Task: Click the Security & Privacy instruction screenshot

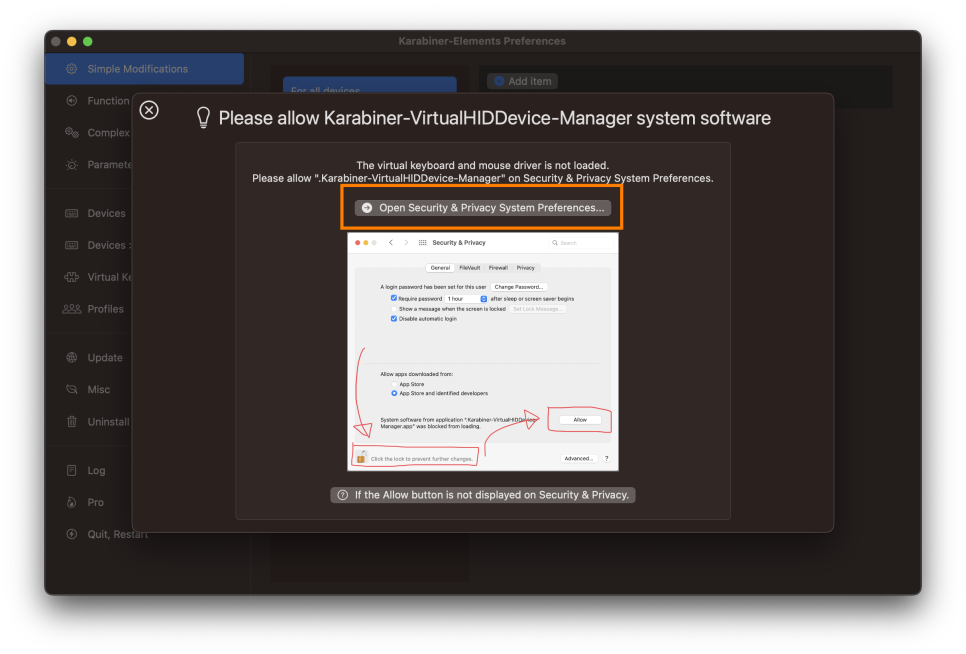Action: [x=483, y=352]
